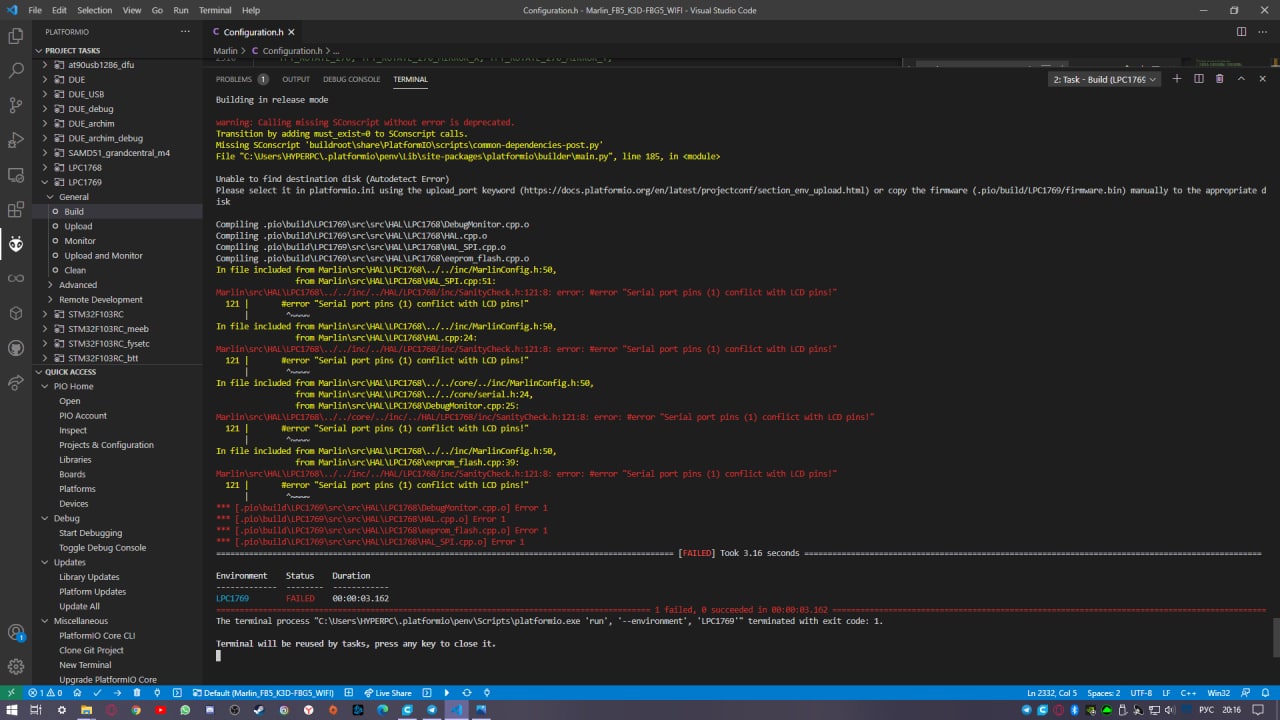Open the terminal selector dropdown

(x=1104, y=79)
